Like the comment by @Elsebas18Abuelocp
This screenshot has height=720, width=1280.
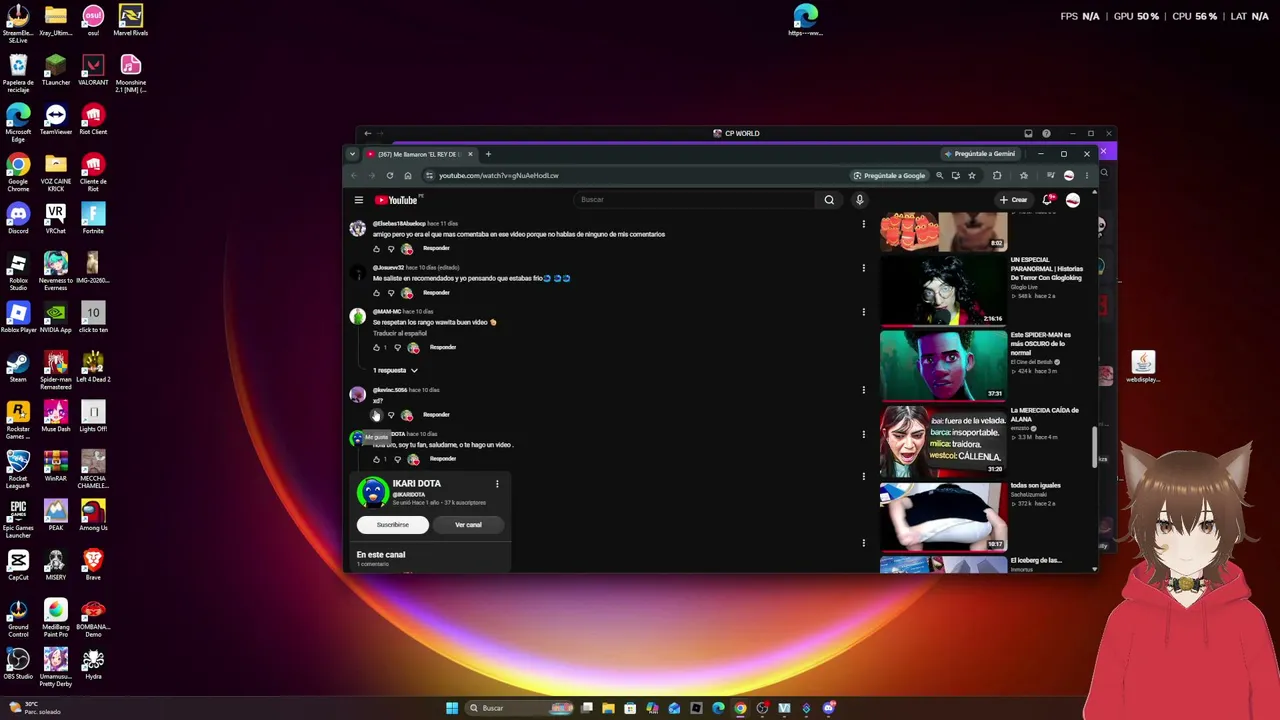tap(376, 249)
